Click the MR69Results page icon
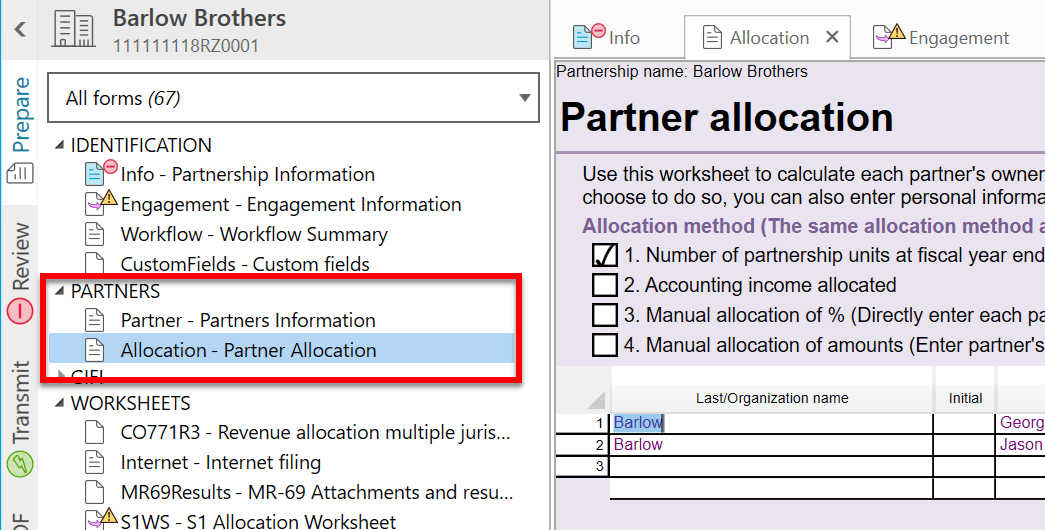 [95, 493]
